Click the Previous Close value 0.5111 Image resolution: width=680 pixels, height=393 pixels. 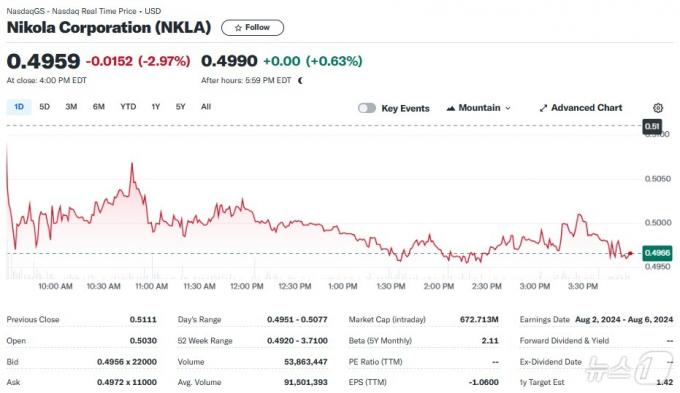[143, 320]
